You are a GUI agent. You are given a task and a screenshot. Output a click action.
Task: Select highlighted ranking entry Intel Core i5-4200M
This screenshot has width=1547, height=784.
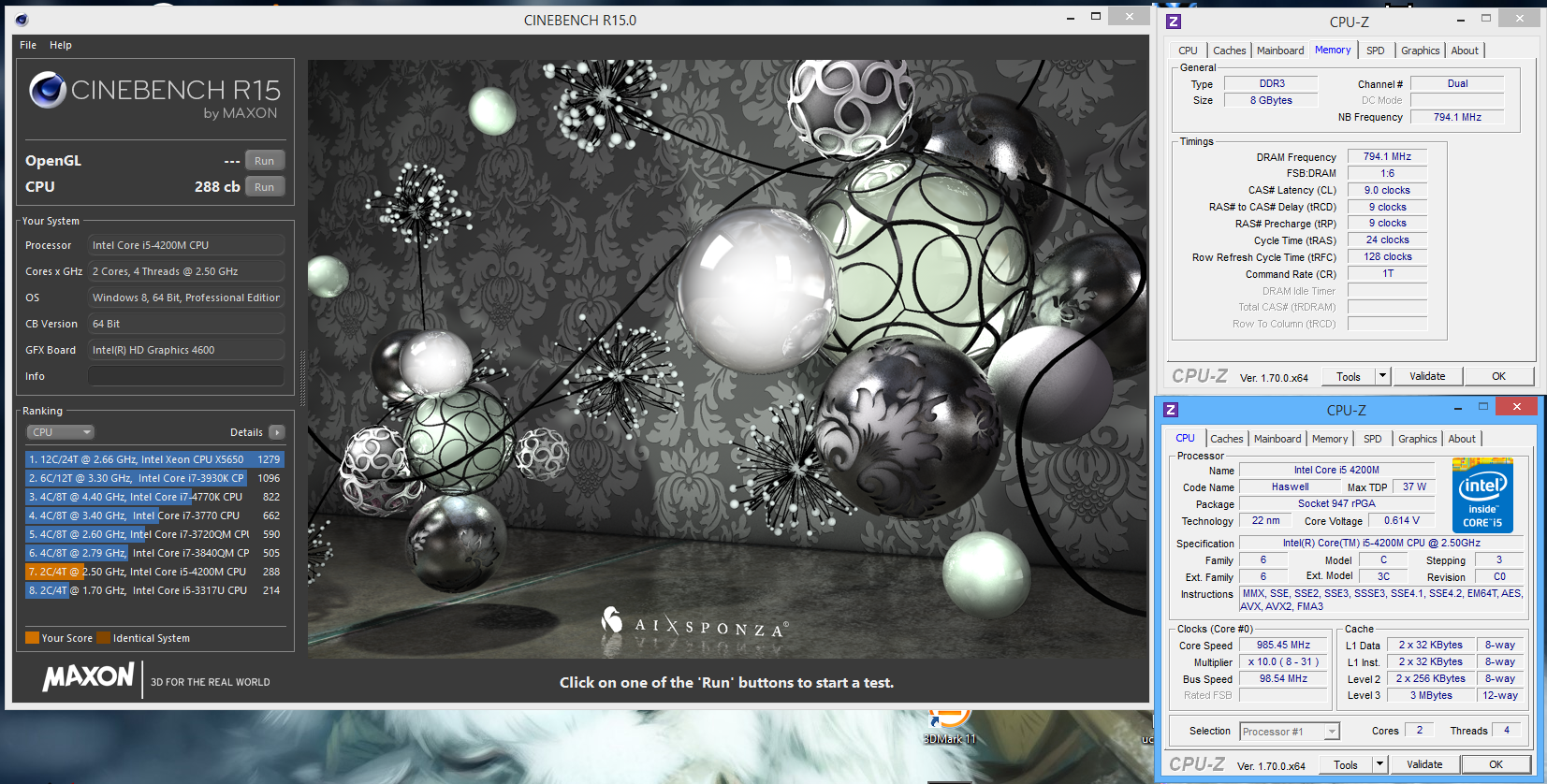[x=154, y=572]
